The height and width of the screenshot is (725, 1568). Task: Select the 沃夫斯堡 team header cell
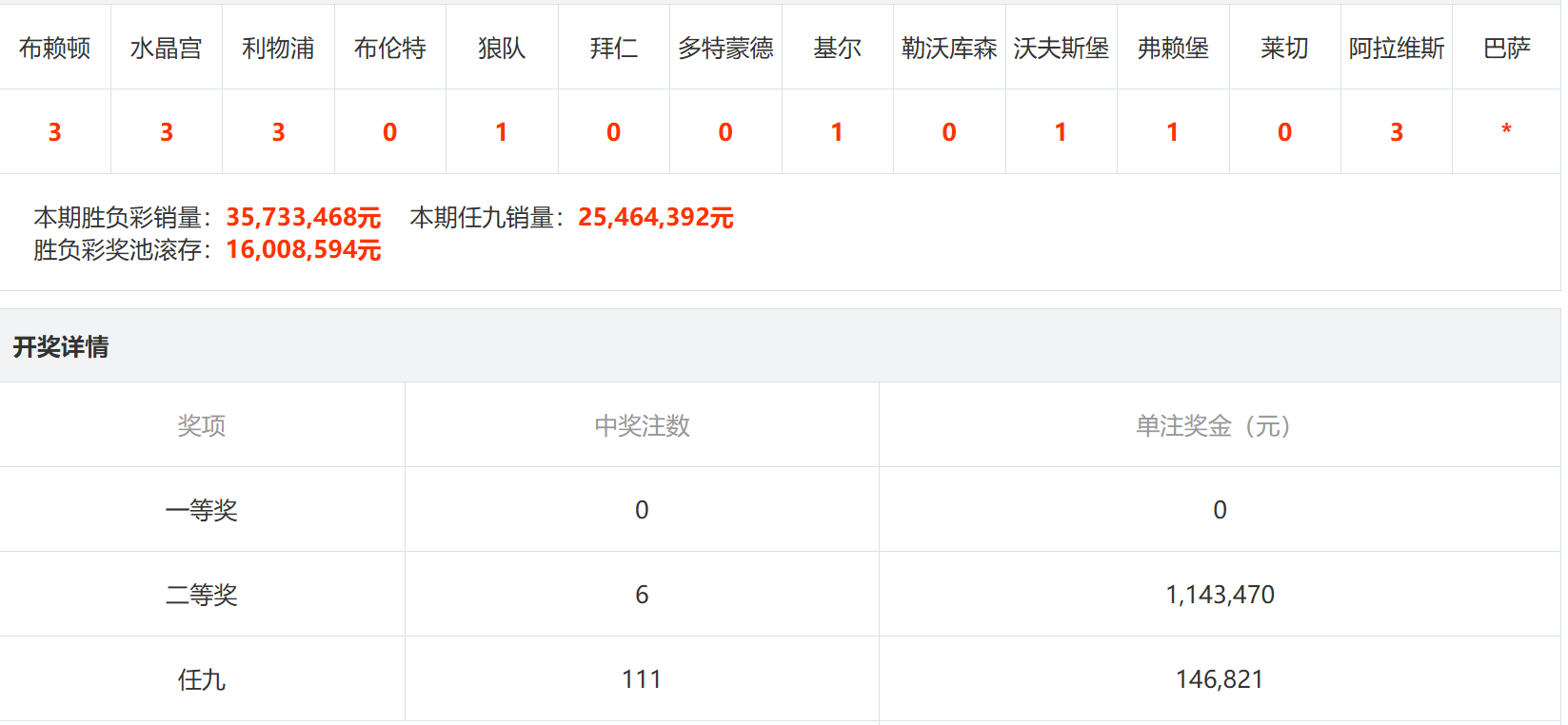[x=1062, y=48]
